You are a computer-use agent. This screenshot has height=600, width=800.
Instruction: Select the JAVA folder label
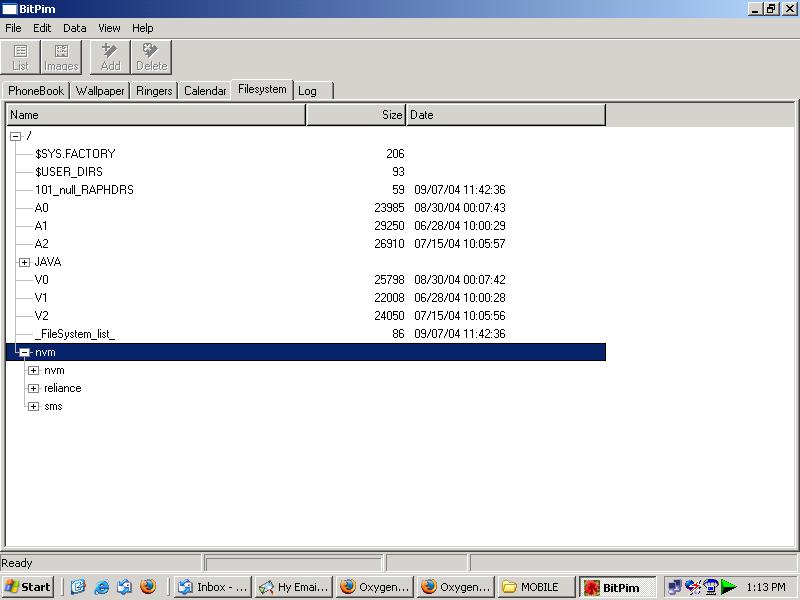pyautogui.click(x=48, y=262)
